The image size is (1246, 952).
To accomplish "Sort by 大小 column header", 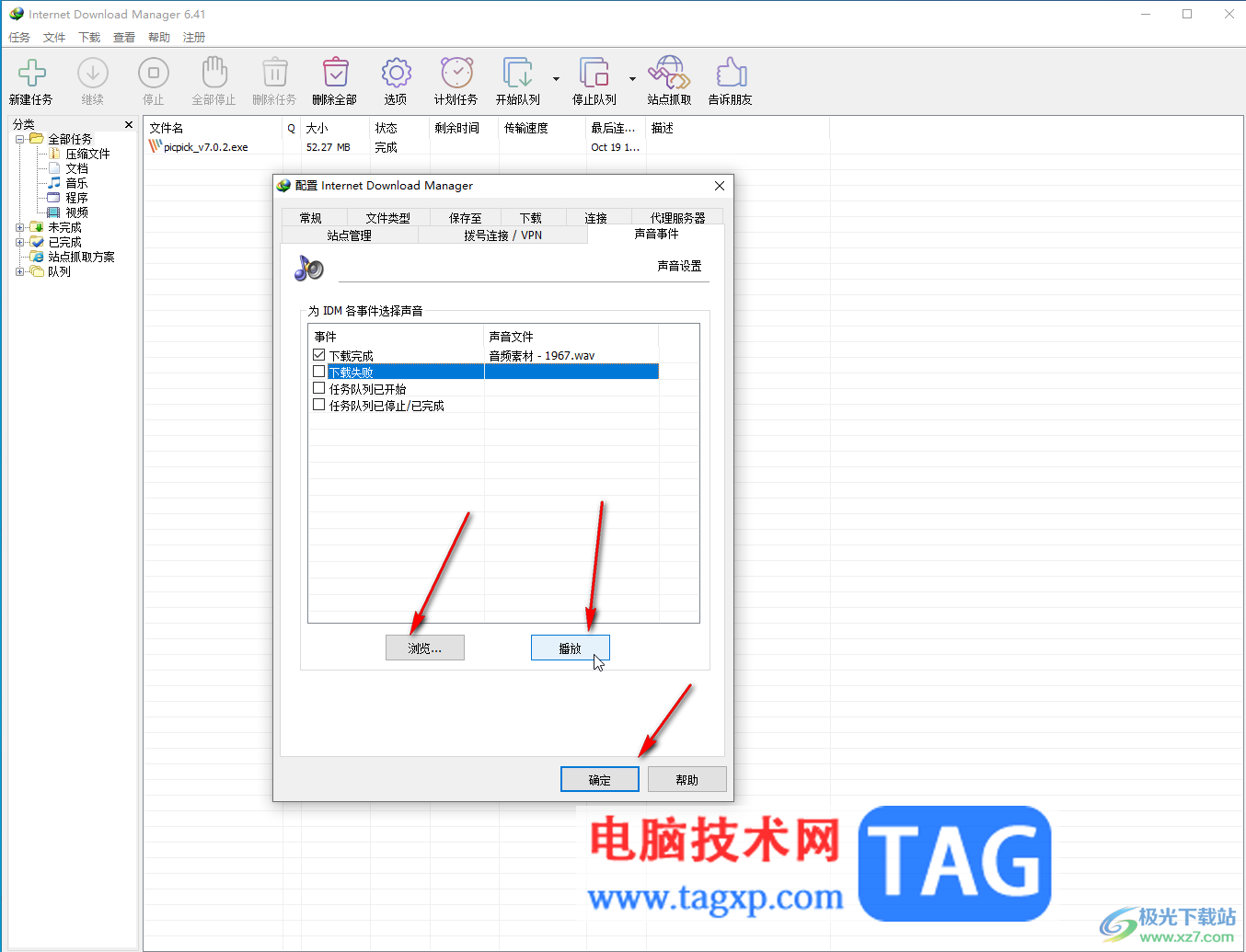I will (336, 128).
